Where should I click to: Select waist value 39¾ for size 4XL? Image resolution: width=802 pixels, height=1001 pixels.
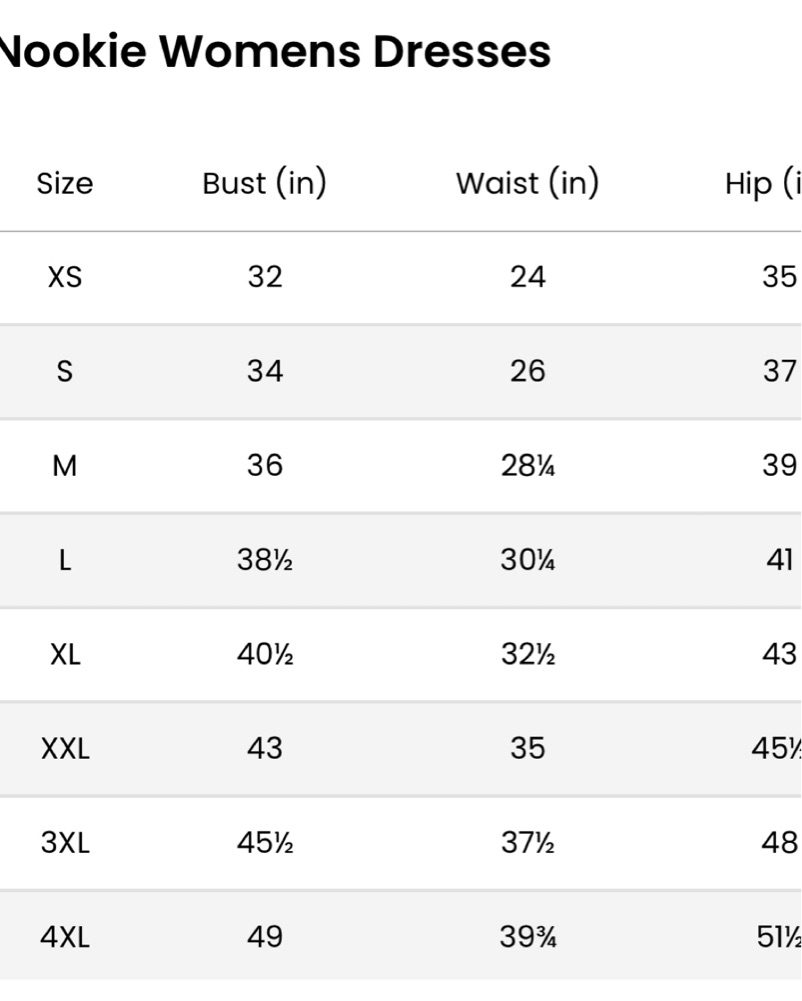[x=528, y=937]
